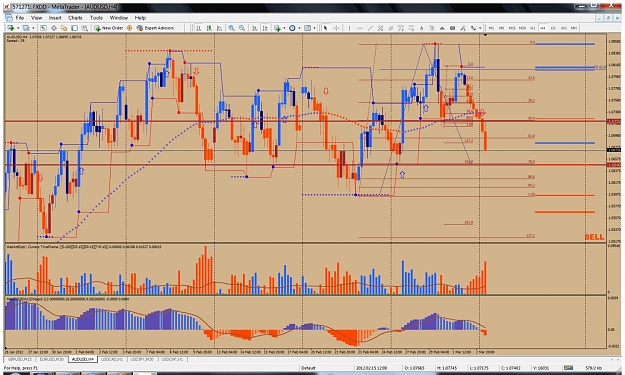Set timeframe to MN
625x375 pixels.
pyautogui.click(x=574, y=28)
